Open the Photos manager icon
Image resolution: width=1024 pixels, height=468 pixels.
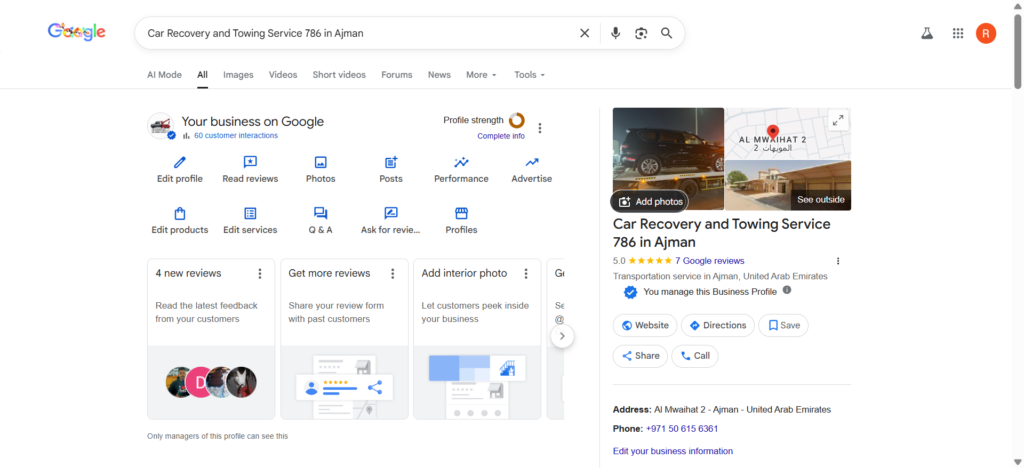[x=320, y=163]
